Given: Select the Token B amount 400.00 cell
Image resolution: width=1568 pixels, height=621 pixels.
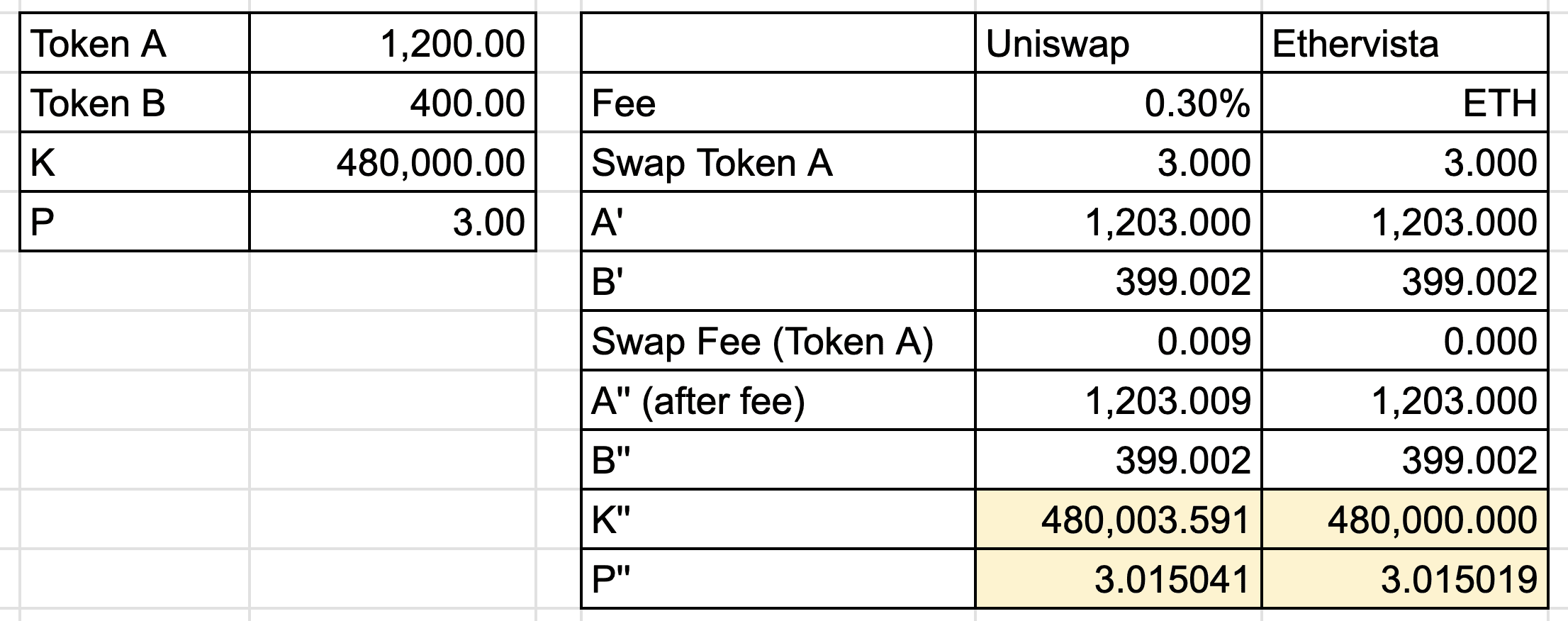Looking at the screenshot, I should click(393, 103).
